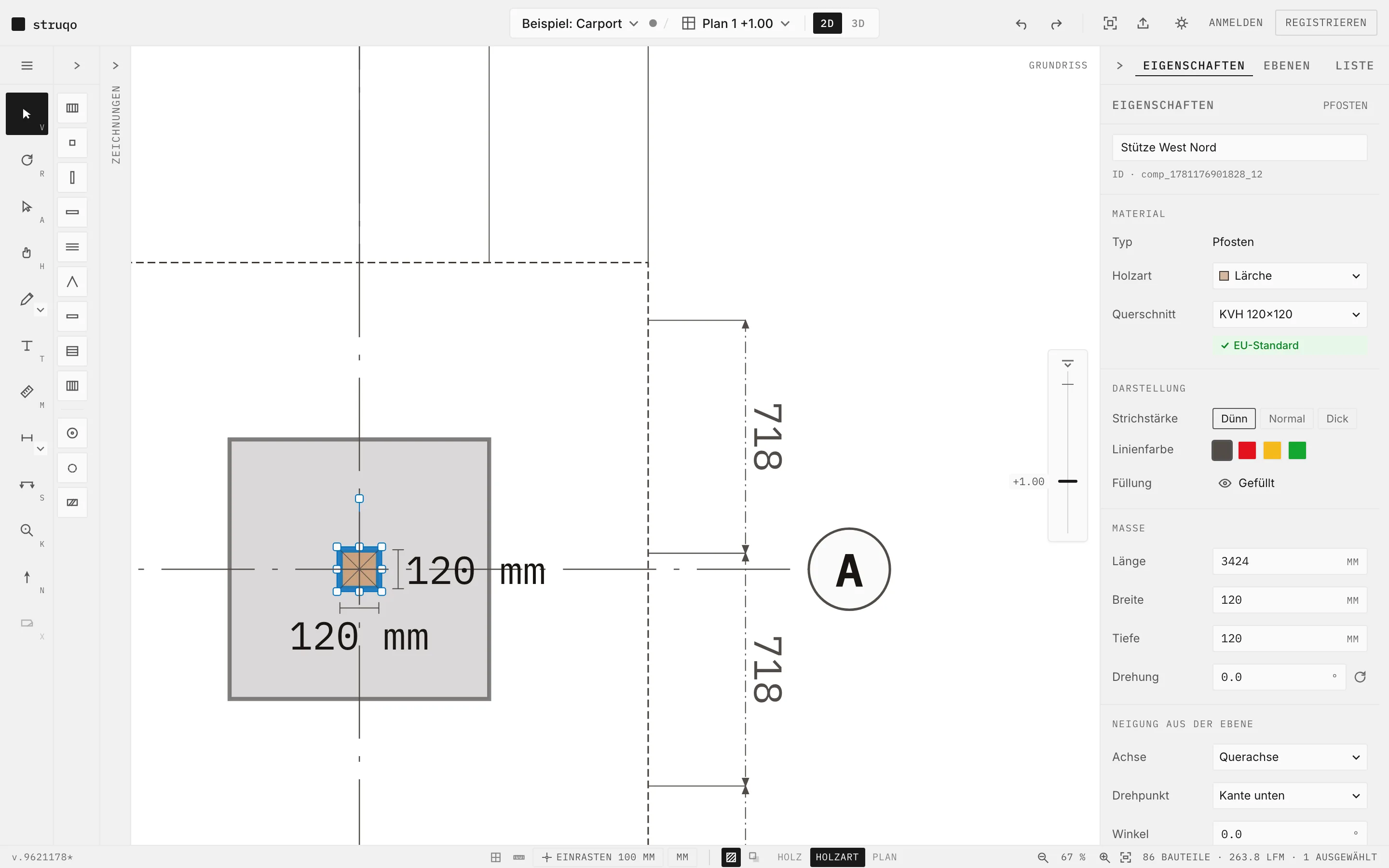Image resolution: width=1389 pixels, height=868 pixels.
Task: Open the Holzart Lärche dropdown
Action: (1290, 275)
